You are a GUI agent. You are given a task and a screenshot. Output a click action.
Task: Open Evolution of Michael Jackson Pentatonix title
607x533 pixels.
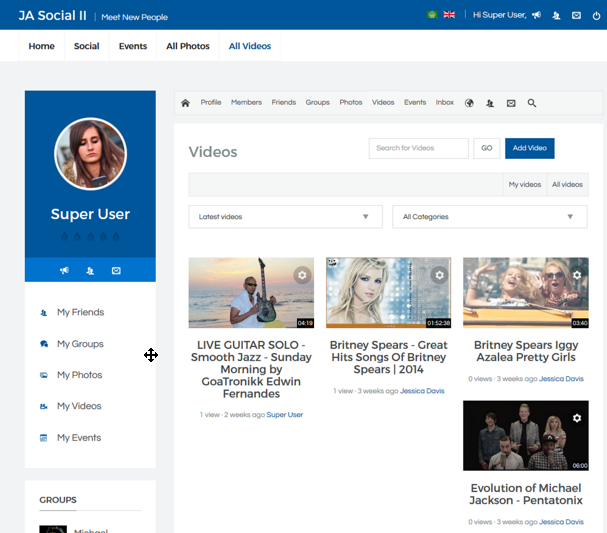(526, 494)
